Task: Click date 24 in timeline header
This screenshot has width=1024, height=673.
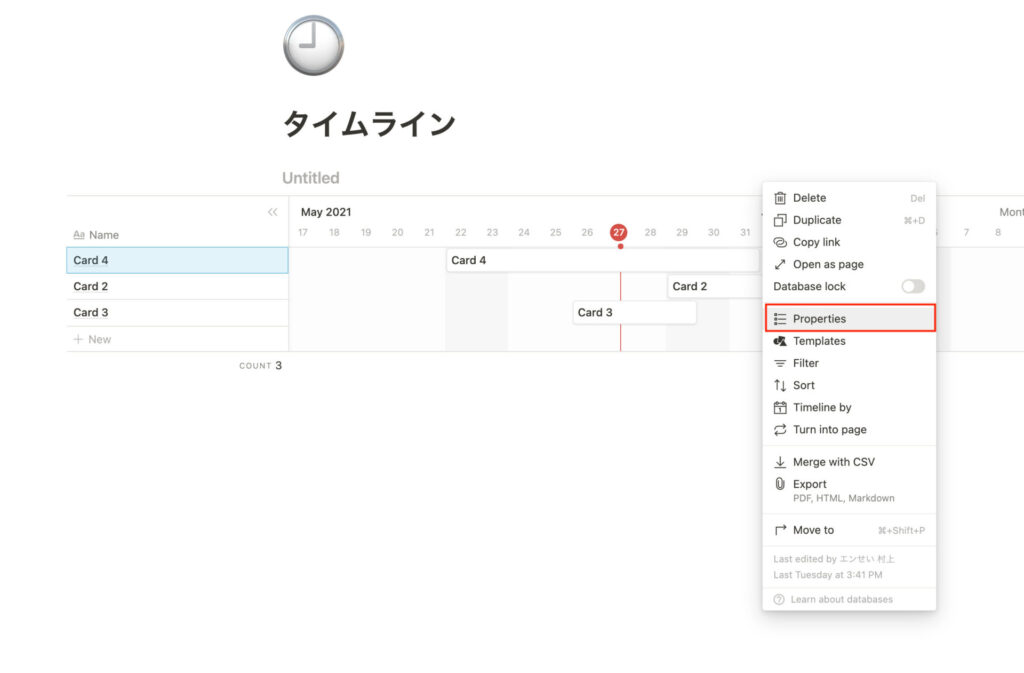Action: (x=524, y=232)
